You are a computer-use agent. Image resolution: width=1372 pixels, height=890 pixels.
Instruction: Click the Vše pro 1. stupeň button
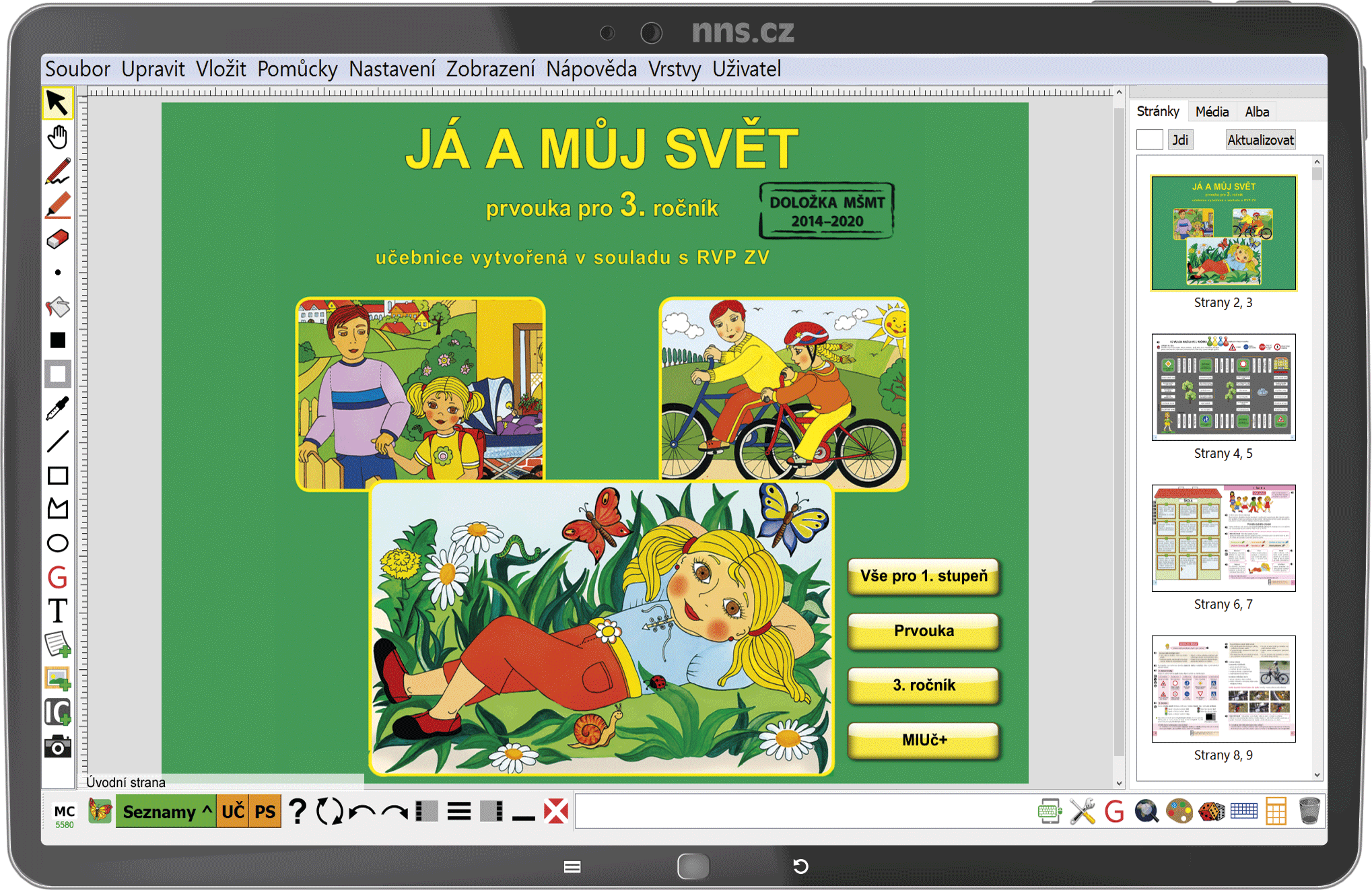pos(924,576)
